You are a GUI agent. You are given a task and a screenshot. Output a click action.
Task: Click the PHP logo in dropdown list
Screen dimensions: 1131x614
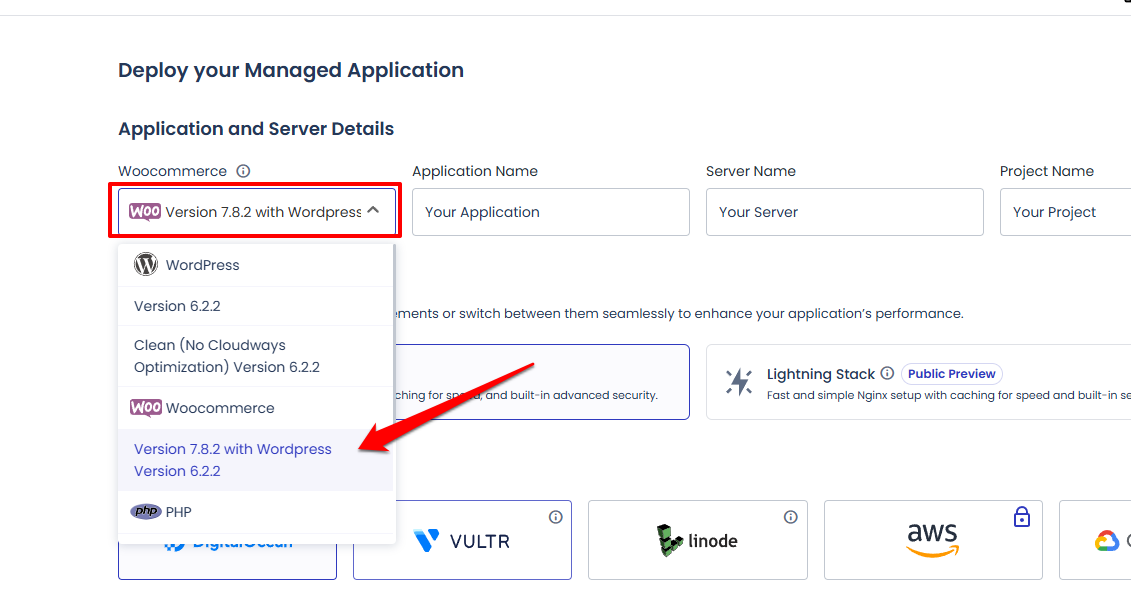(146, 512)
